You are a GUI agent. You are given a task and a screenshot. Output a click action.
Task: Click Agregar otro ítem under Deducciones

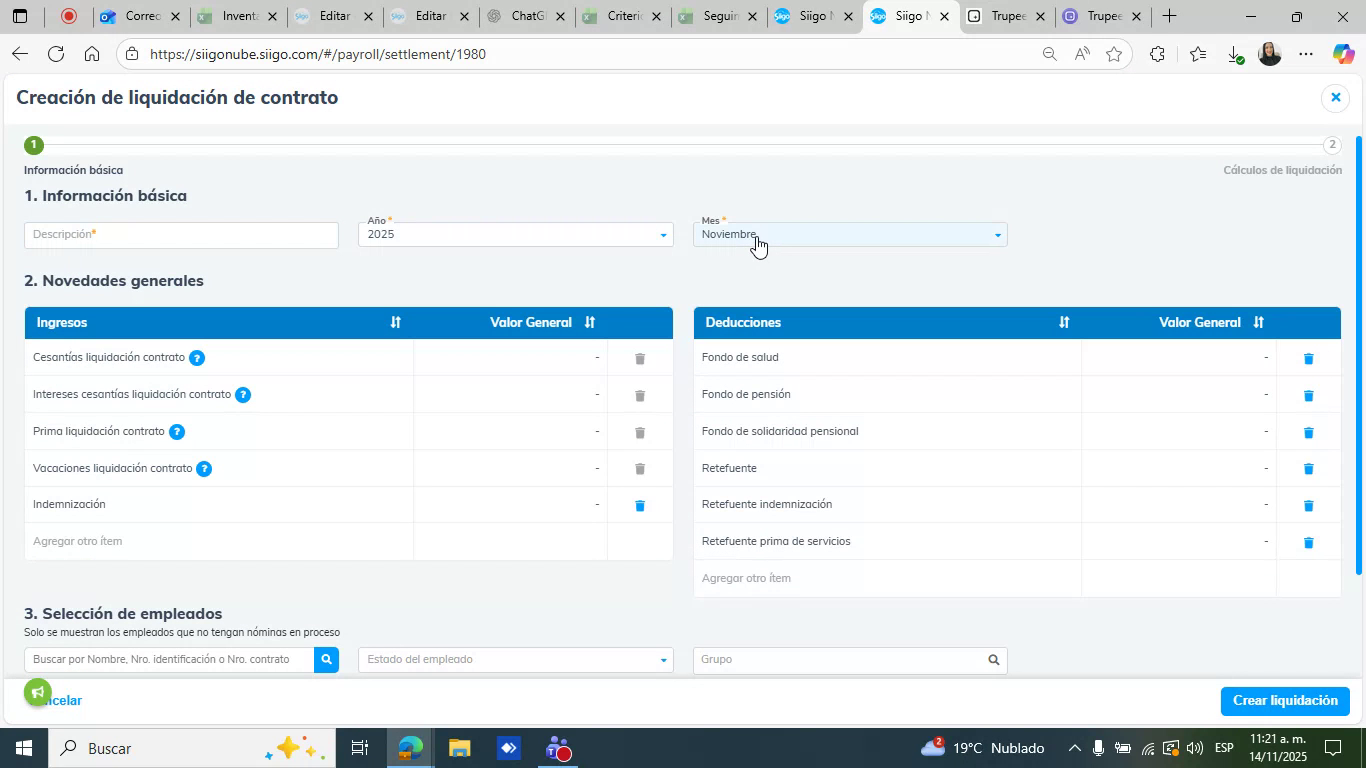coord(746,578)
